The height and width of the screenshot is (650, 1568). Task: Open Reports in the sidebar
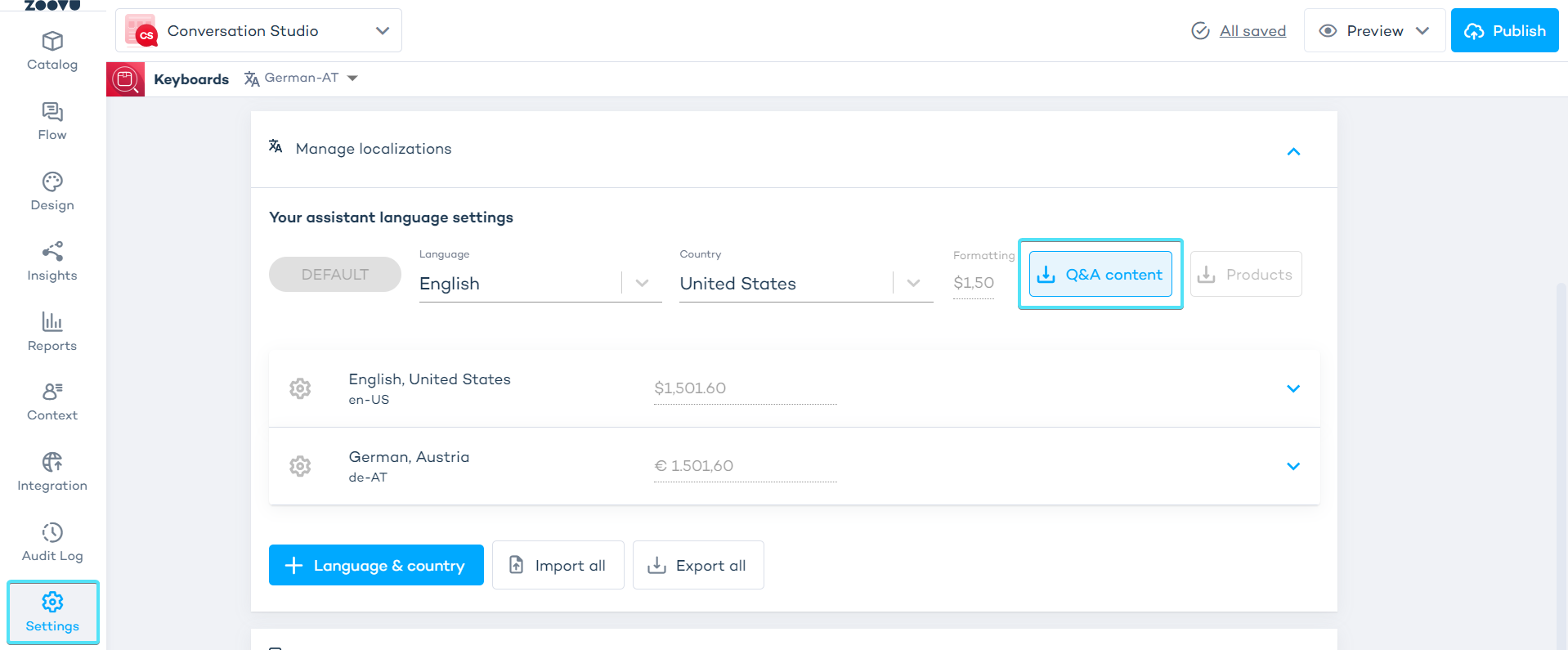[x=52, y=332]
